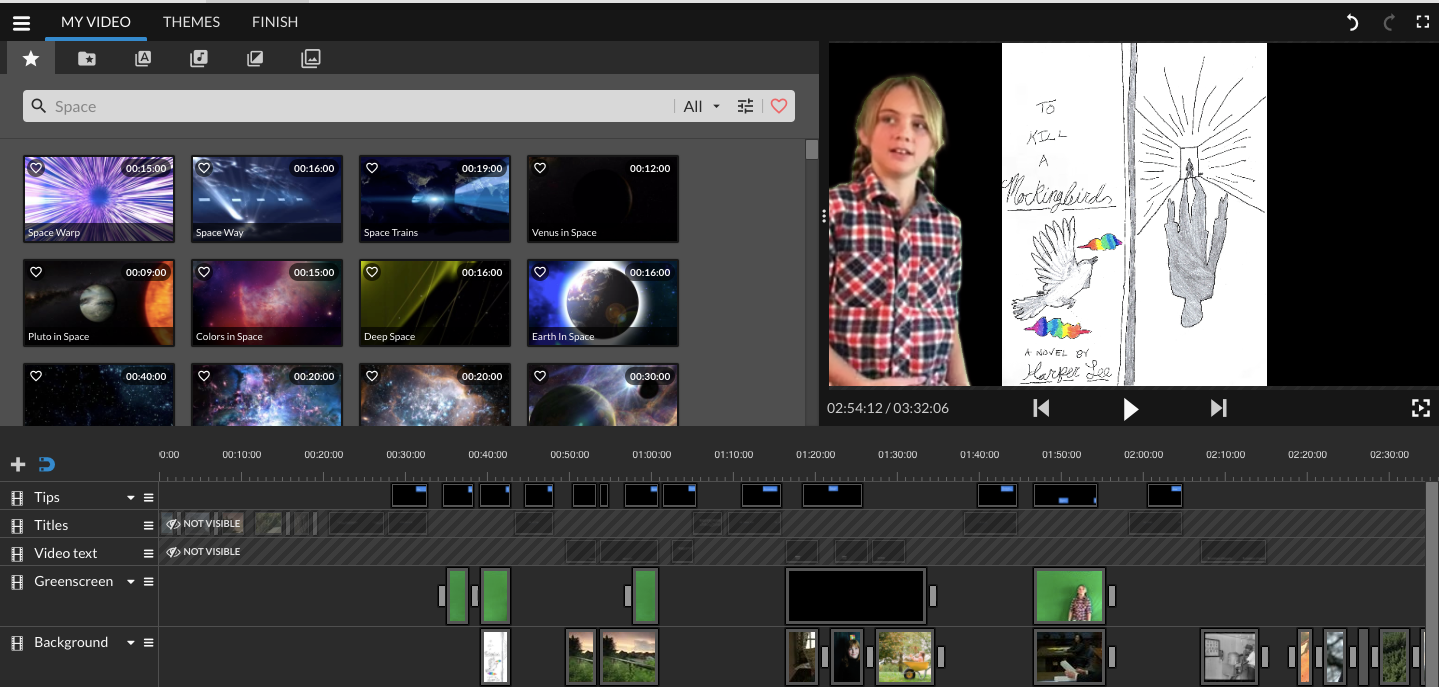Viewport: 1439px width, 687px height.
Task: Open the starred stock media tab
Action: click(x=31, y=58)
